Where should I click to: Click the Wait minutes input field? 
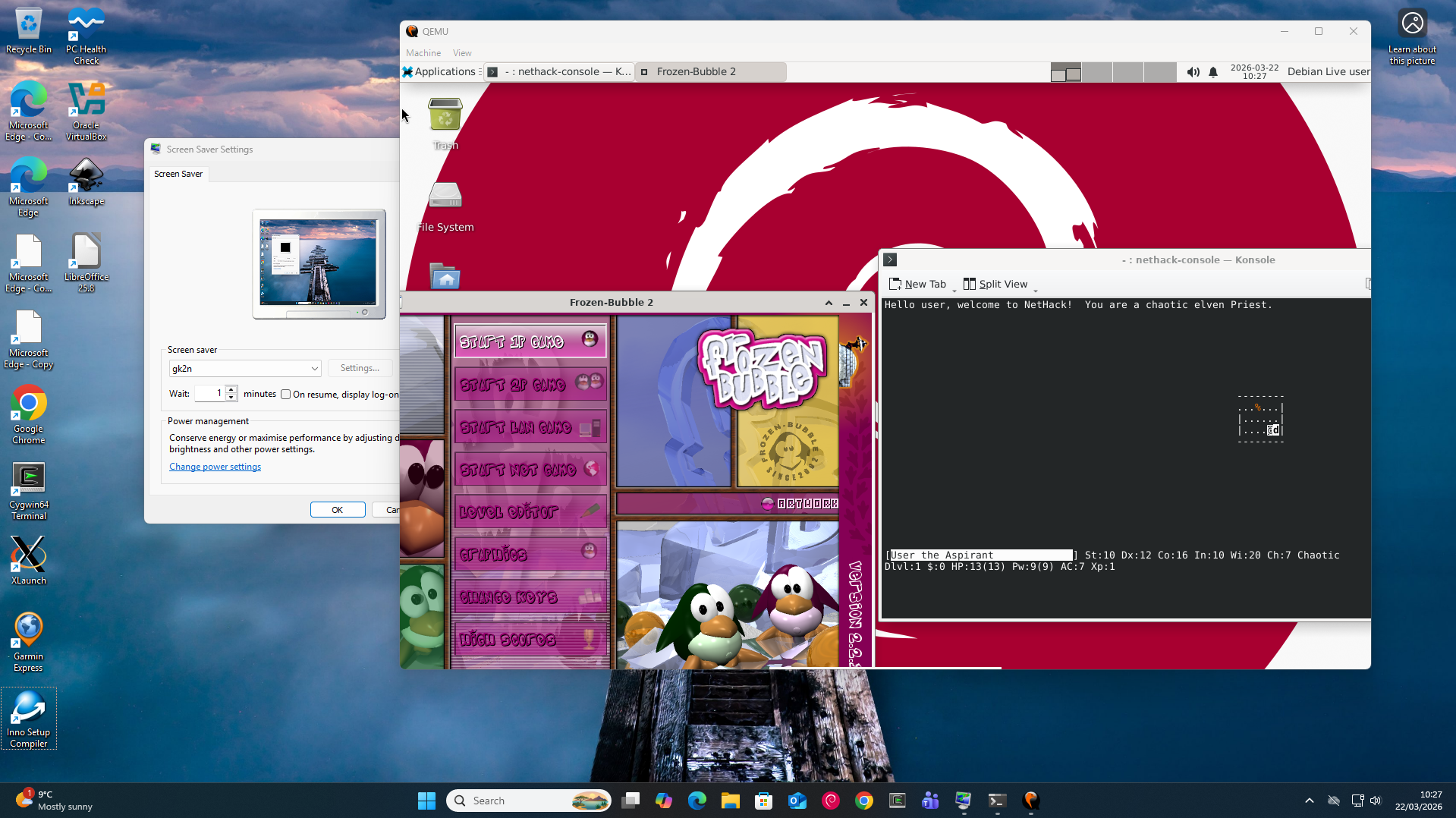pyautogui.click(x=209, y=393)
